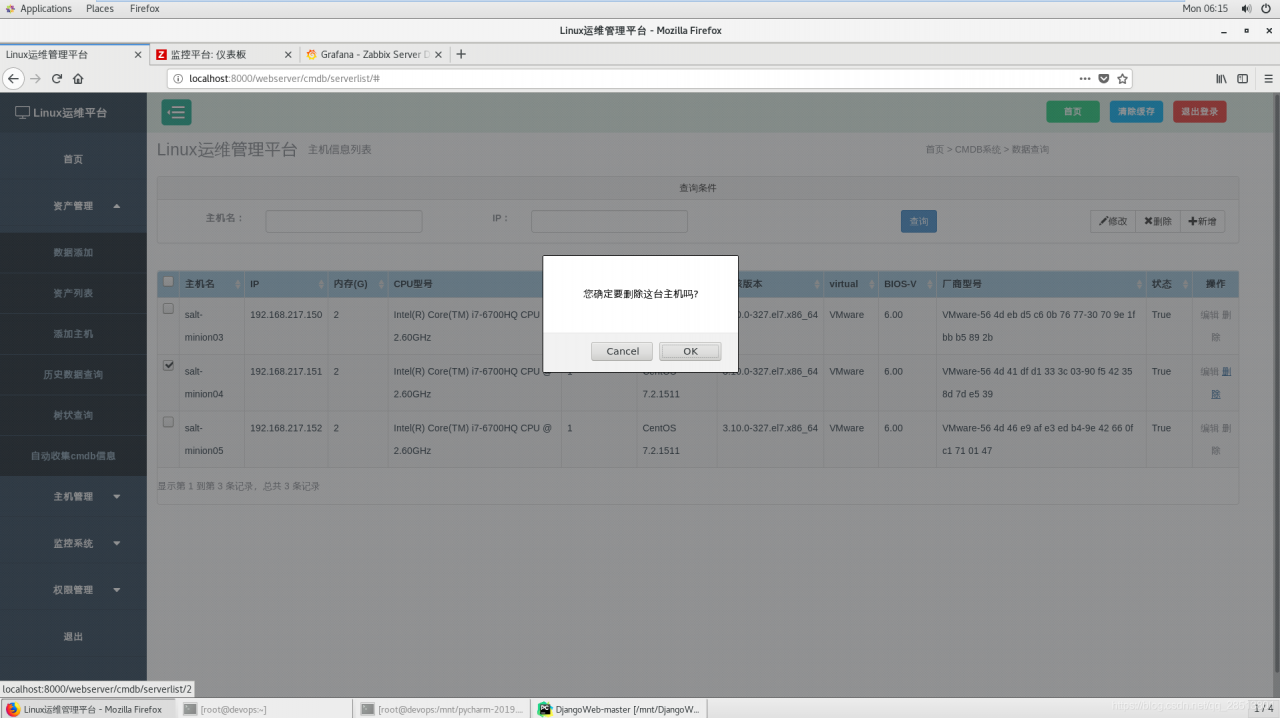Open 添加主机 in the sidebar
1280x718 pixels.
coord(73,334)
